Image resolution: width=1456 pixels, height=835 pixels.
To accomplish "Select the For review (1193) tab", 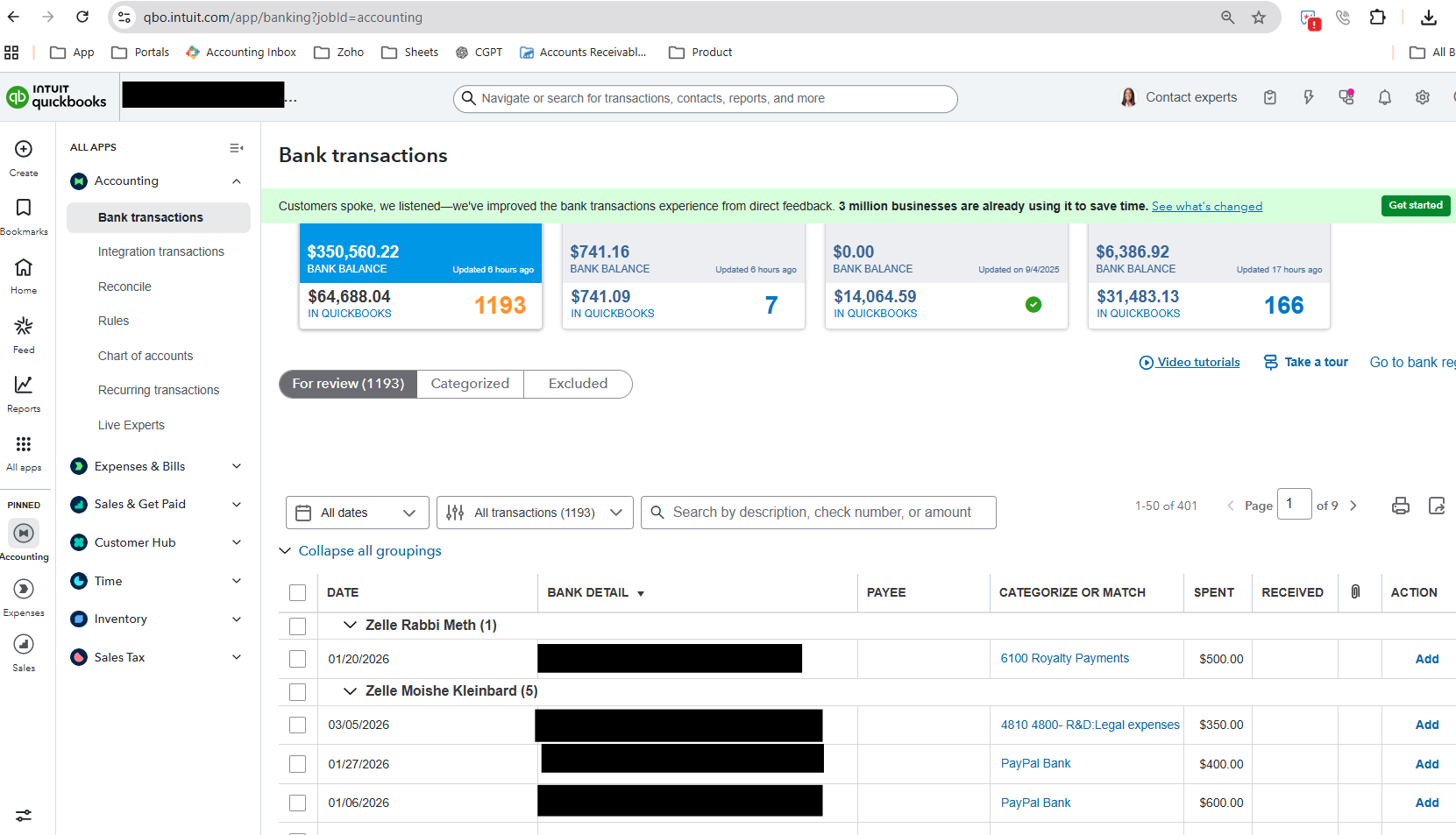I will [x=348, y=384].
